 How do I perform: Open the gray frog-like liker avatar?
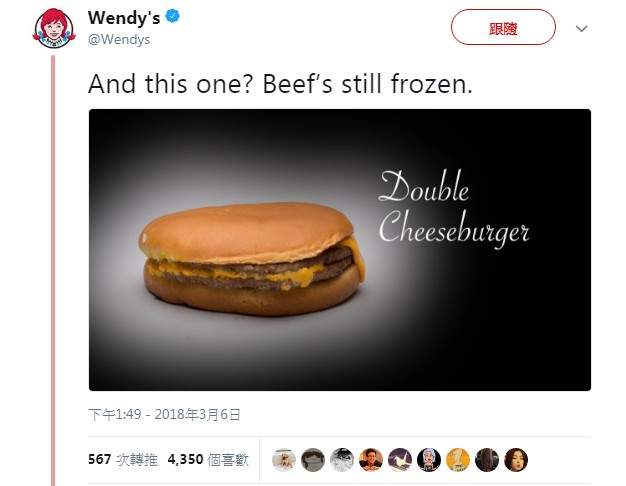point(313,460)
